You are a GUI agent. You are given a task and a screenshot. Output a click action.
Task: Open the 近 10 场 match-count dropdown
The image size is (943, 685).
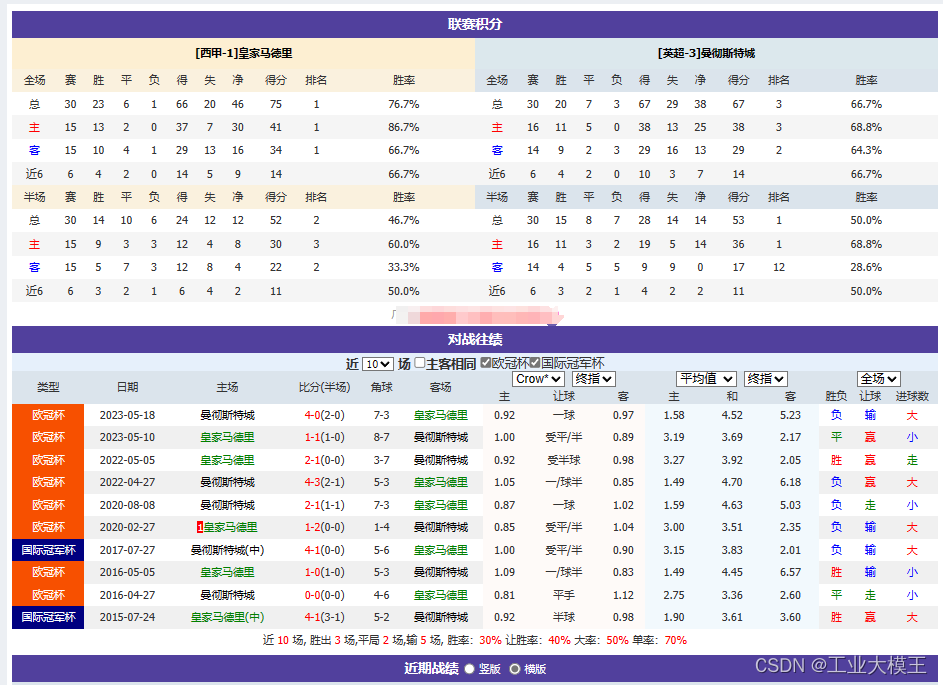tap(378, 364)
